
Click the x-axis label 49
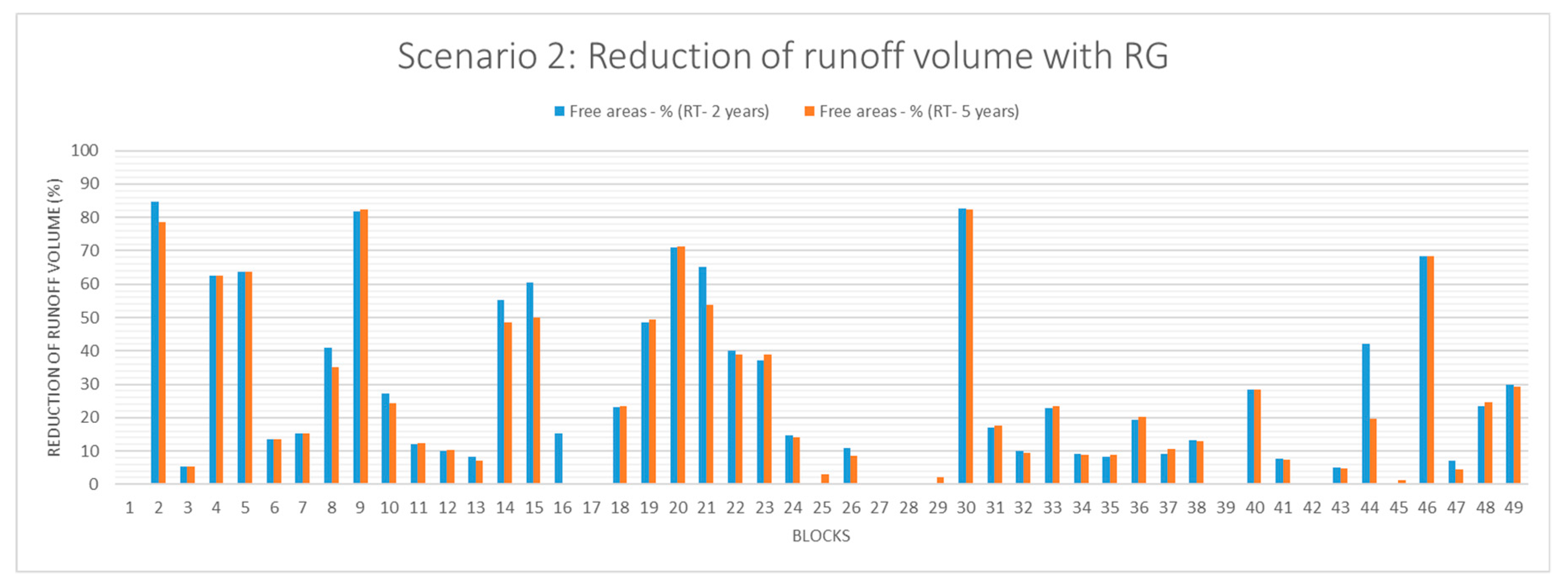[x=1513, y=508]
